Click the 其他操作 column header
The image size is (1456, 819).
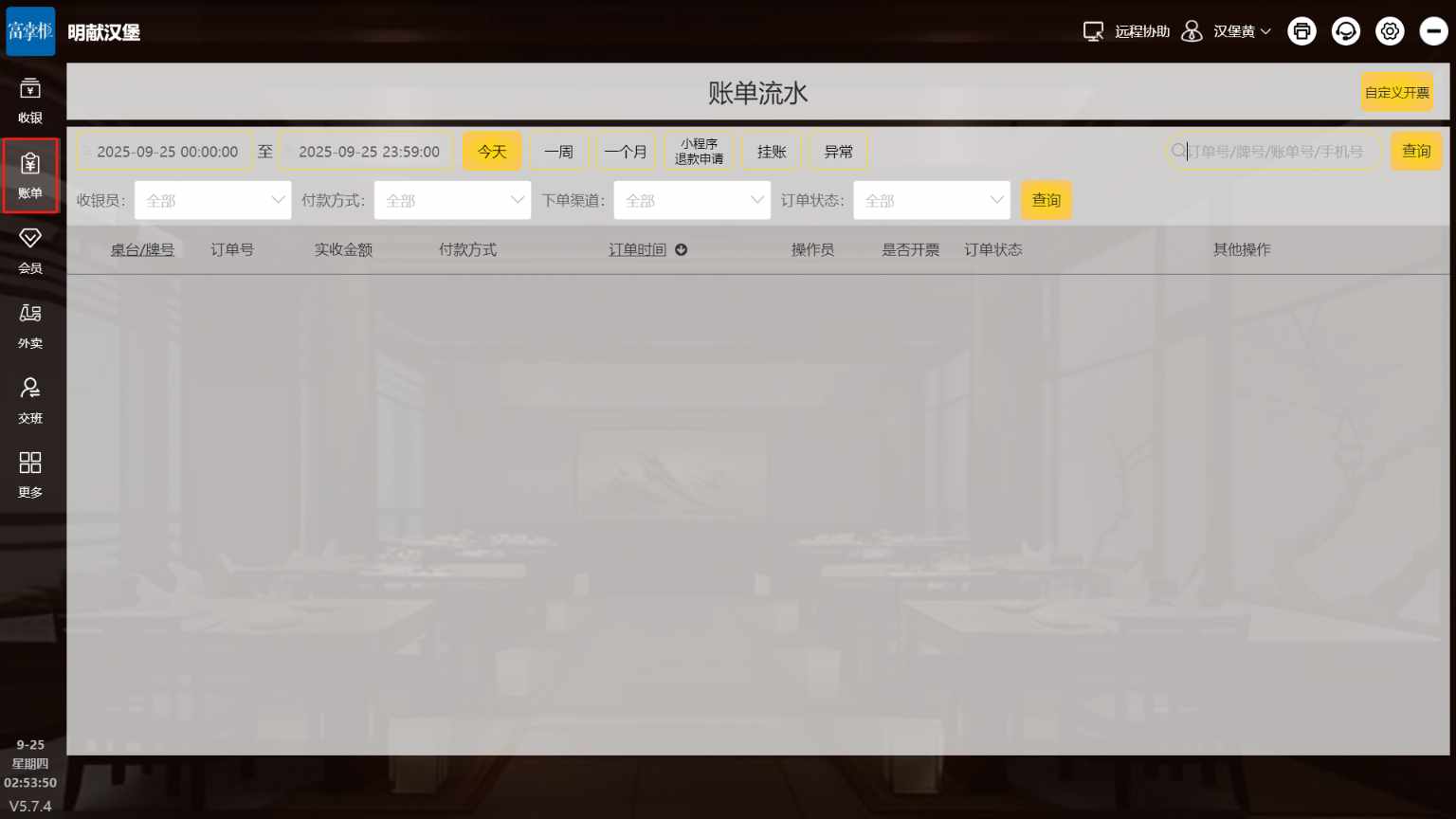pos(1242,249)
